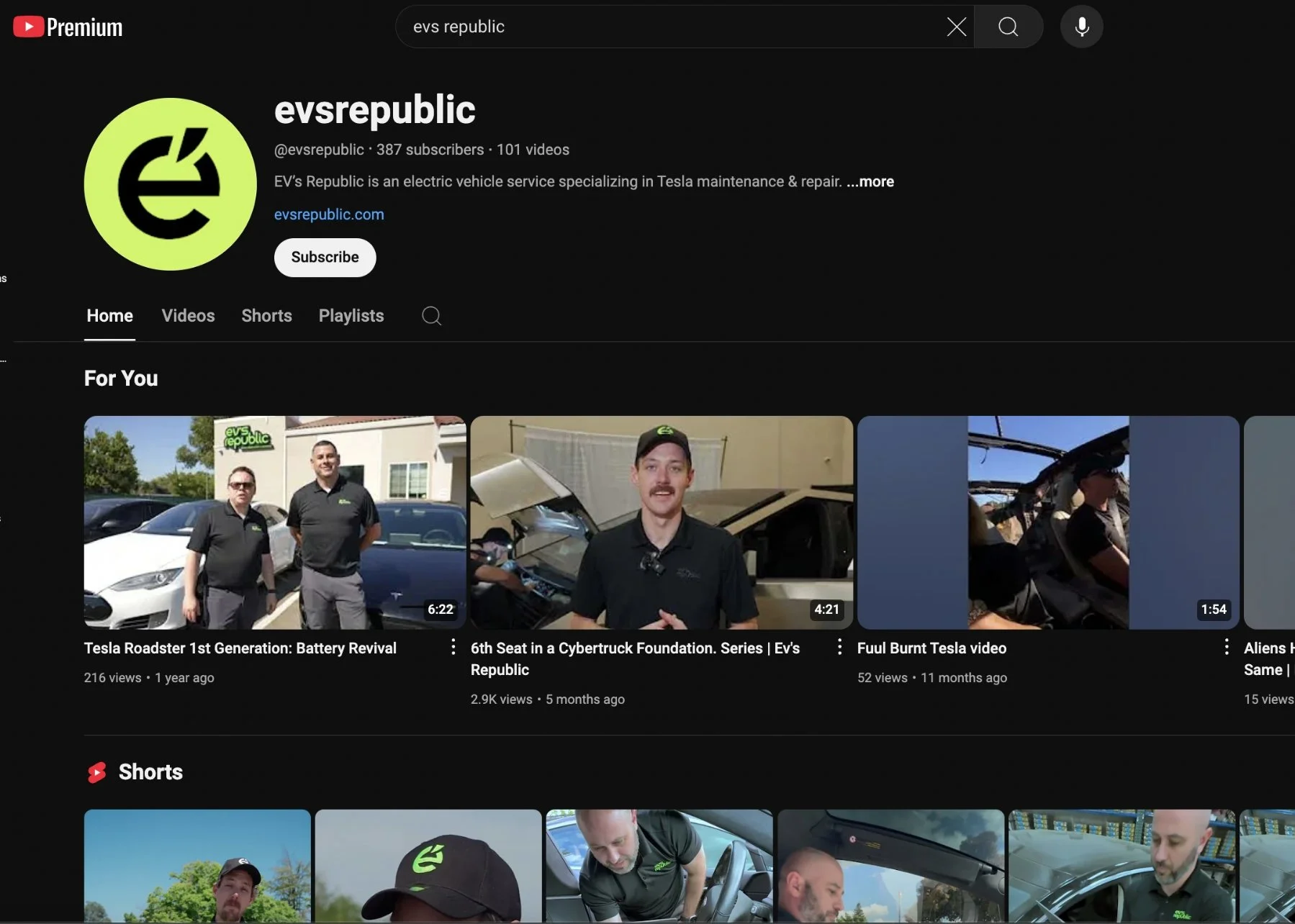Open the short showing the black logo cap

tap(428, 866)
